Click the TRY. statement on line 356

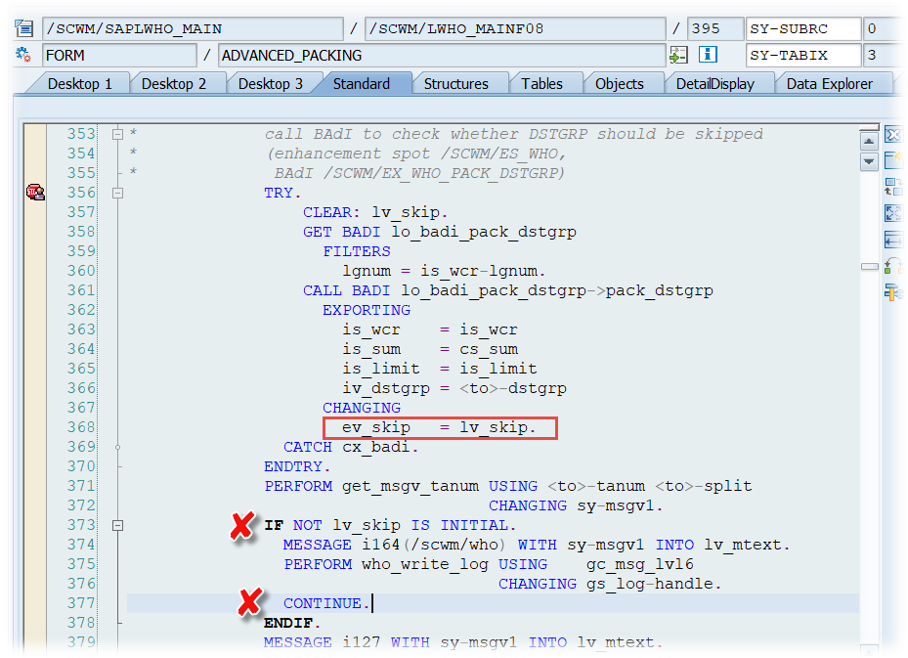[282, 193]
